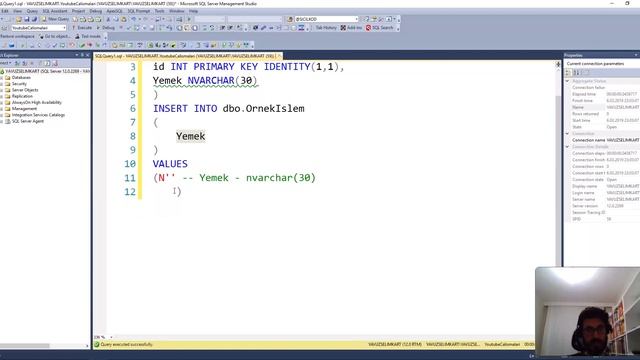The height and width of the screenshot is (360, 640).
Task: Select the Management folder
Action: 24,109
